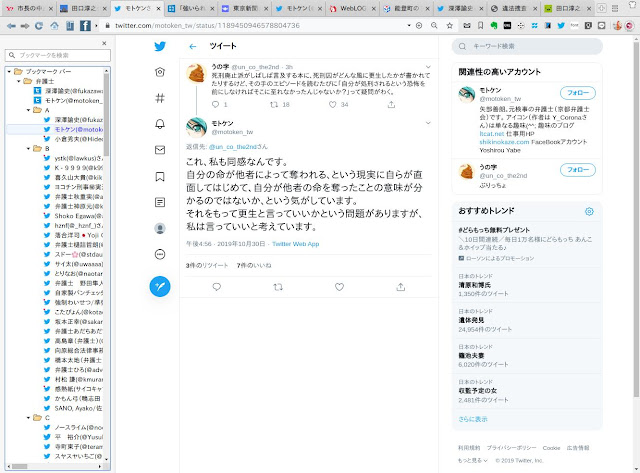Screen dimensions: 640x473
Task: Collapse folder C in bookmarks tree
Action: [28, 417]
